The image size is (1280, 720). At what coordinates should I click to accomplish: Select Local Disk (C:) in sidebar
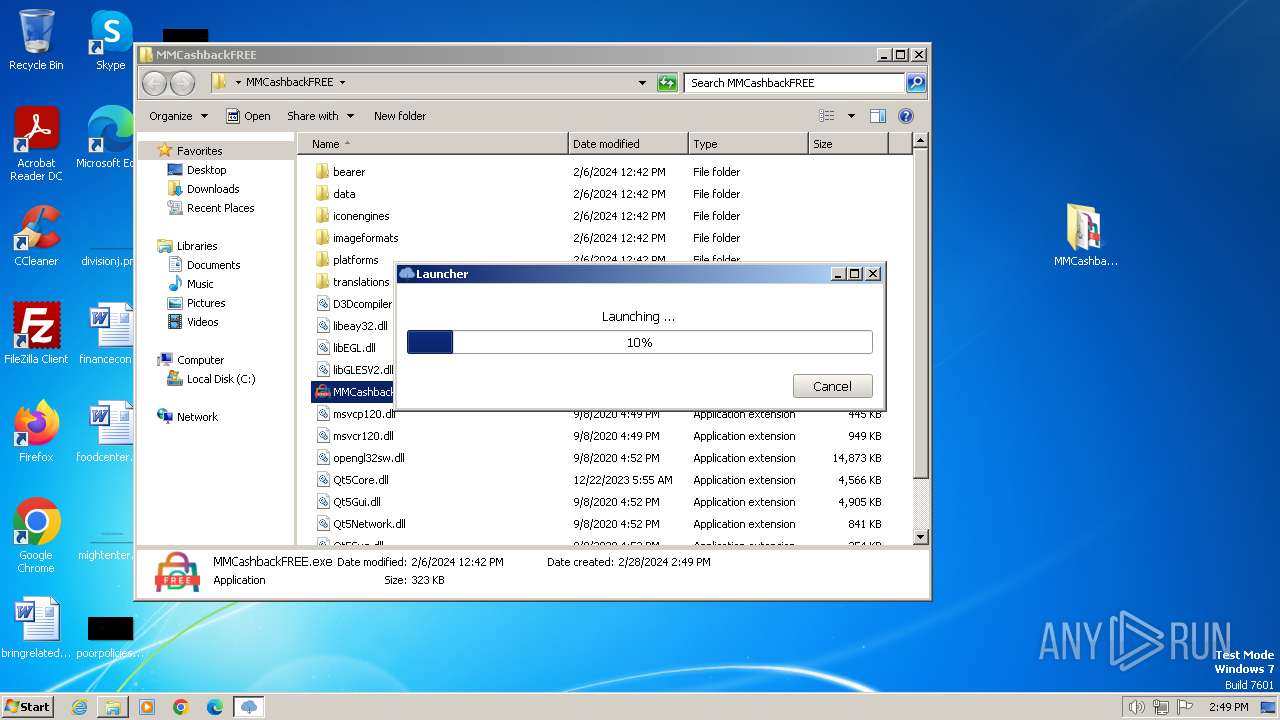point(220,379)
